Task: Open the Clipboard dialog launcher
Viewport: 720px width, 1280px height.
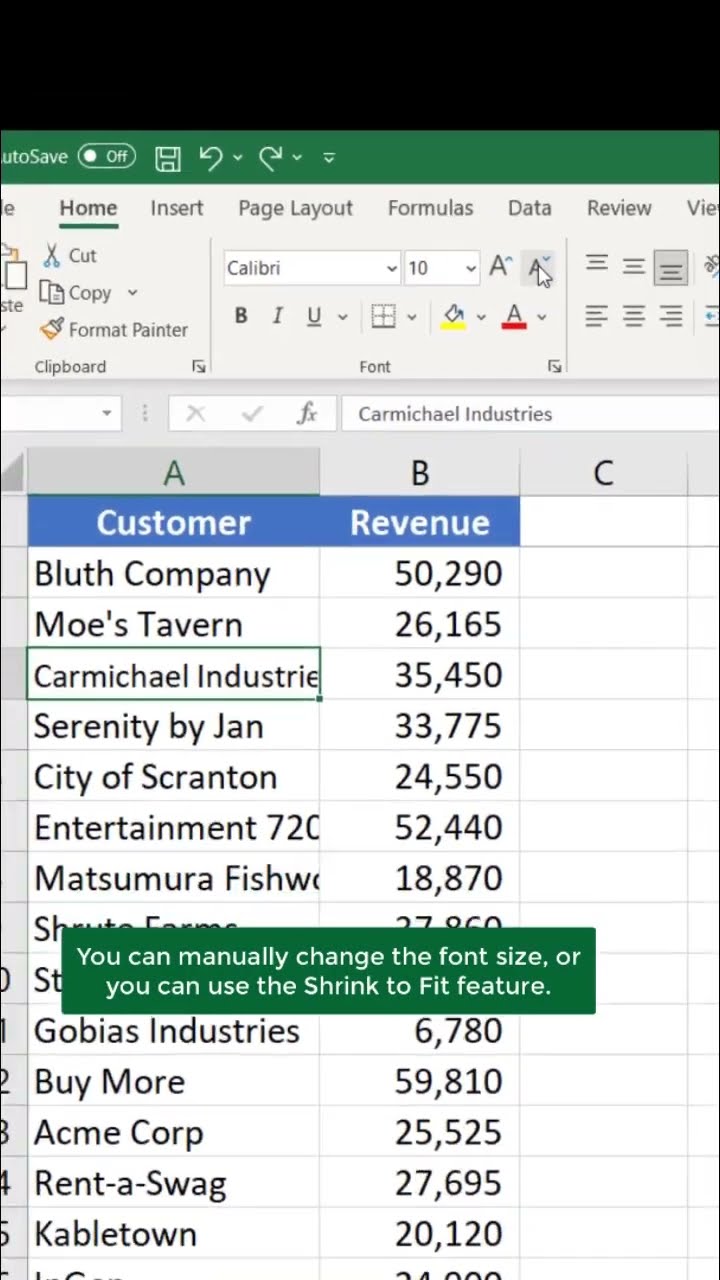Action: [199, 367]
